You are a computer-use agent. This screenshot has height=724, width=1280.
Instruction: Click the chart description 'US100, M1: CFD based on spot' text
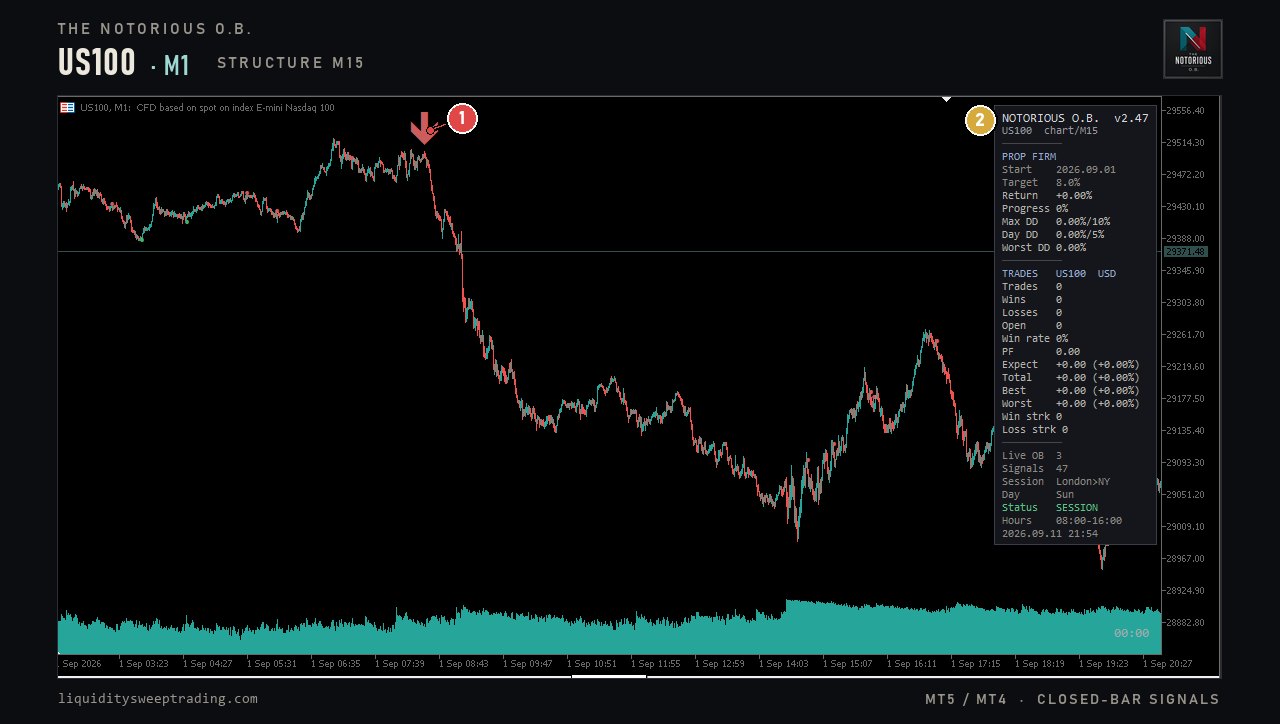(x=207, y=108)
